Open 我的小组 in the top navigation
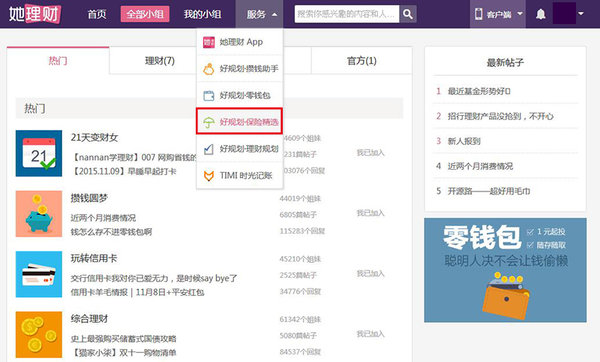Viewport: 600px width, 362px height. click(202, 14)
